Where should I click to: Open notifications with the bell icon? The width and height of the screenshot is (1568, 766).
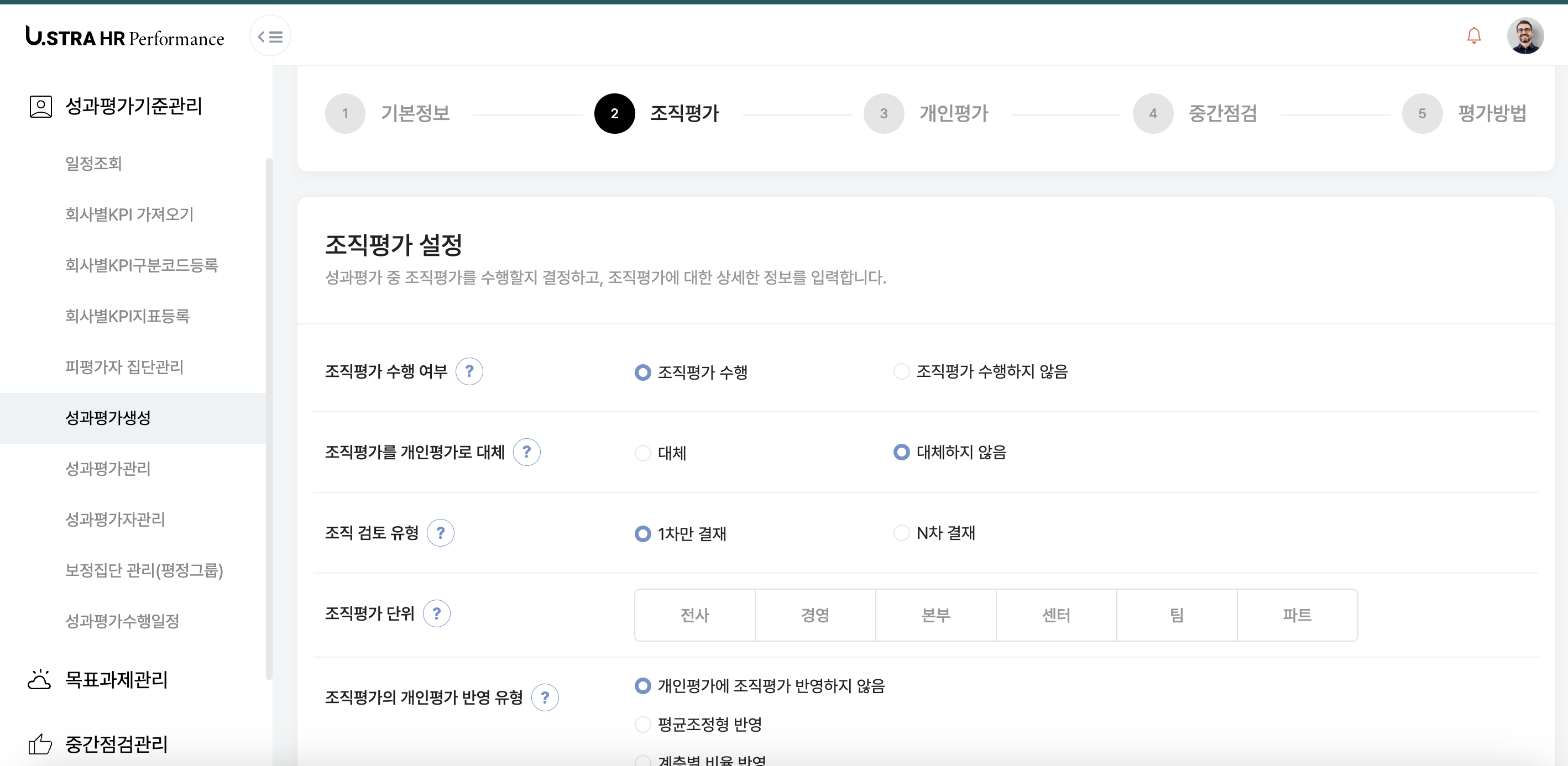click(1473, 36)
